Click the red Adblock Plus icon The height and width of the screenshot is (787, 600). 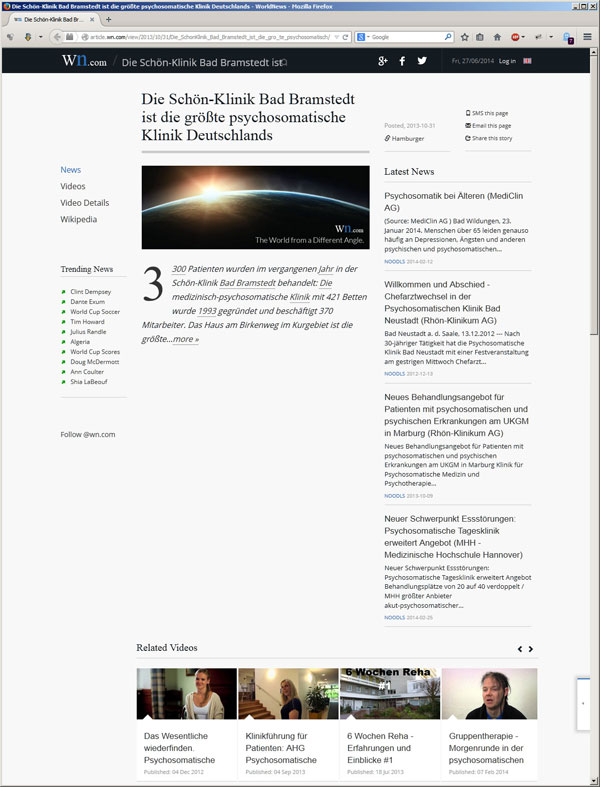point(515,37)
